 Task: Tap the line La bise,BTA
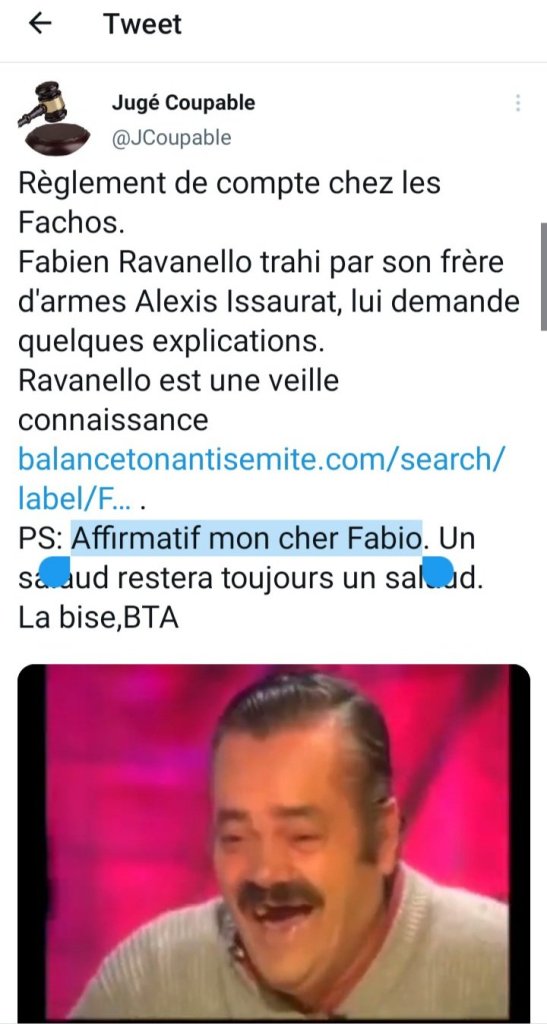coord(99,617)
